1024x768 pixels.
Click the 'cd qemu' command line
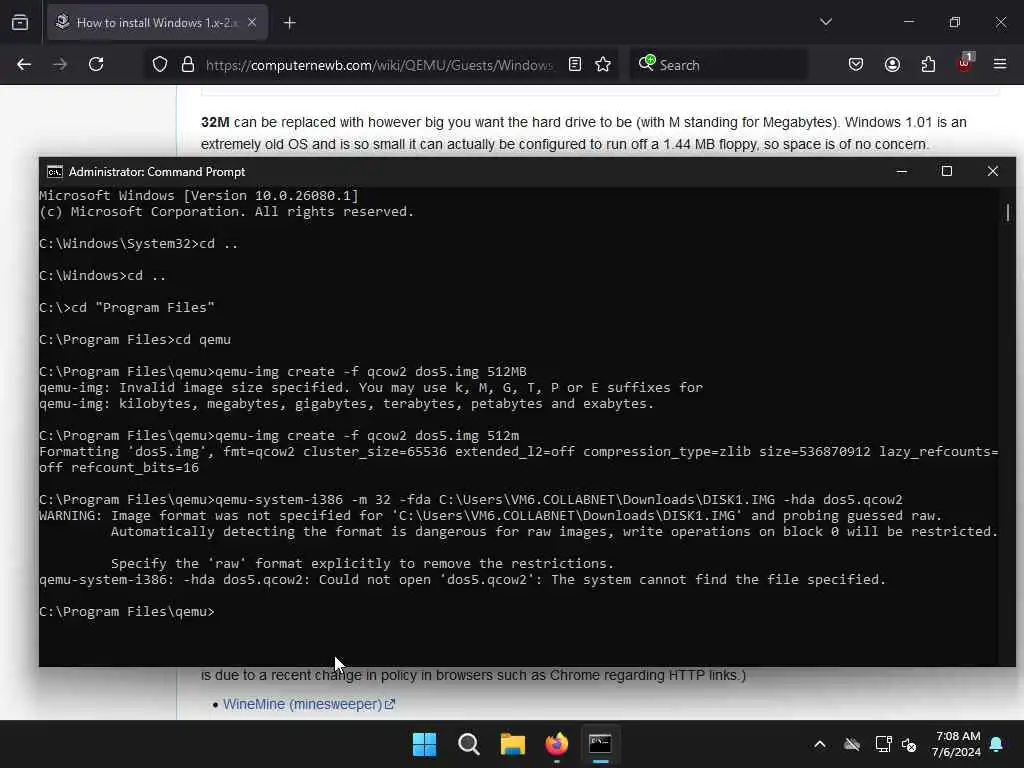135,340
